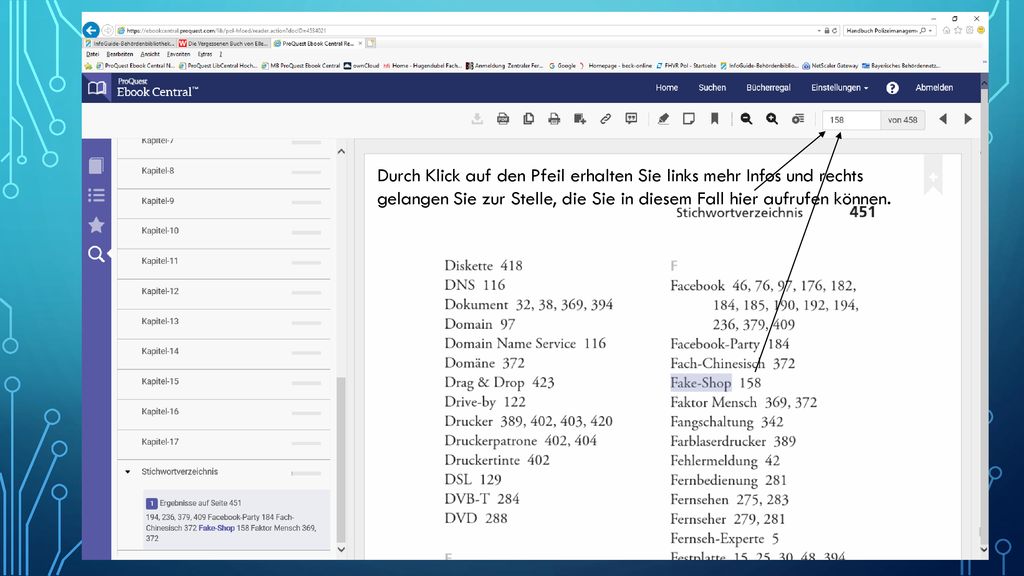Open a new browser tab
The height and width of the screenshot is (576, 1024).
click(370, 44)
